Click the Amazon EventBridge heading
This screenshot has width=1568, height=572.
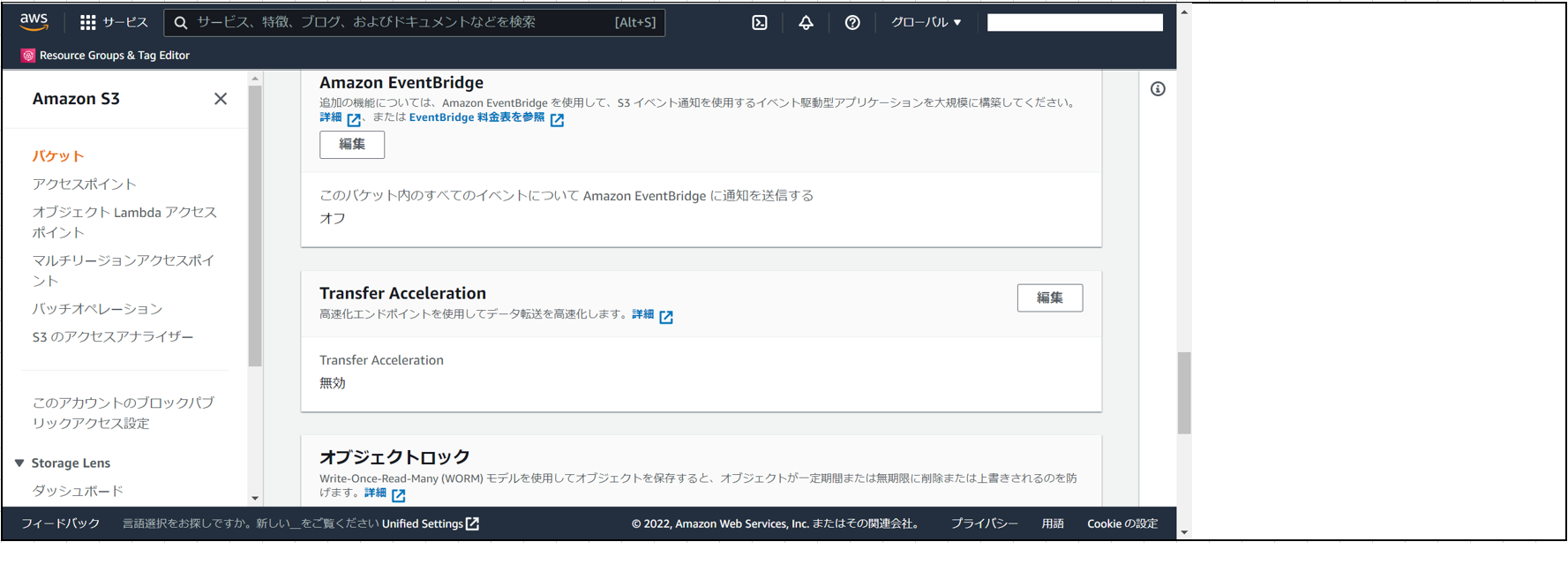(401, 82)
